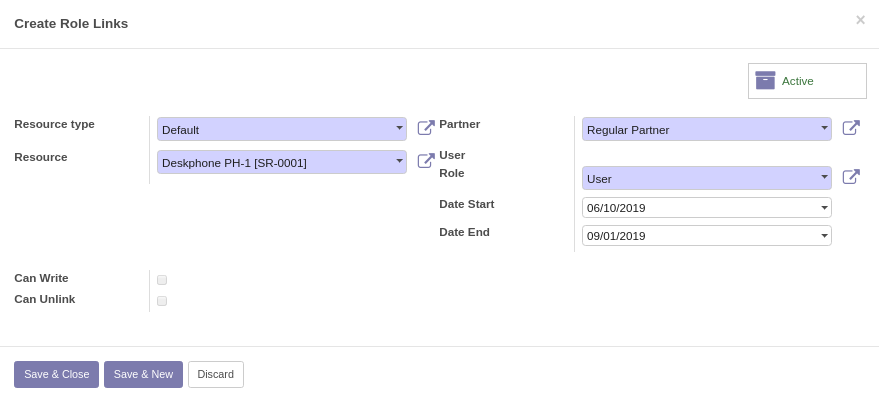Image resolution: width=879 pixels, height=401 pixels.
Task: Close the Create Role Links dialog
Action: 860,20
